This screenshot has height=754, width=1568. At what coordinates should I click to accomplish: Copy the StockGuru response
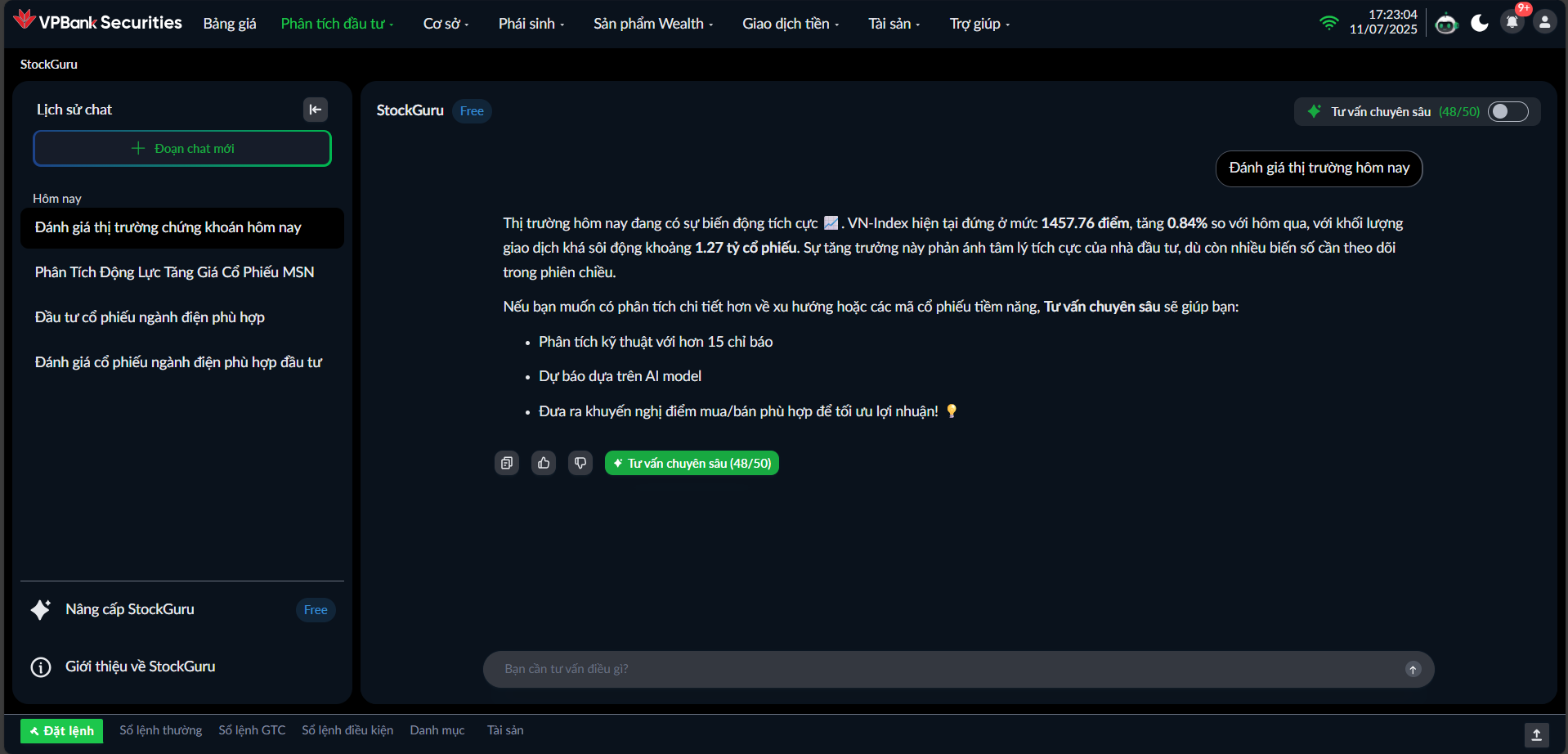click(507, 463)
